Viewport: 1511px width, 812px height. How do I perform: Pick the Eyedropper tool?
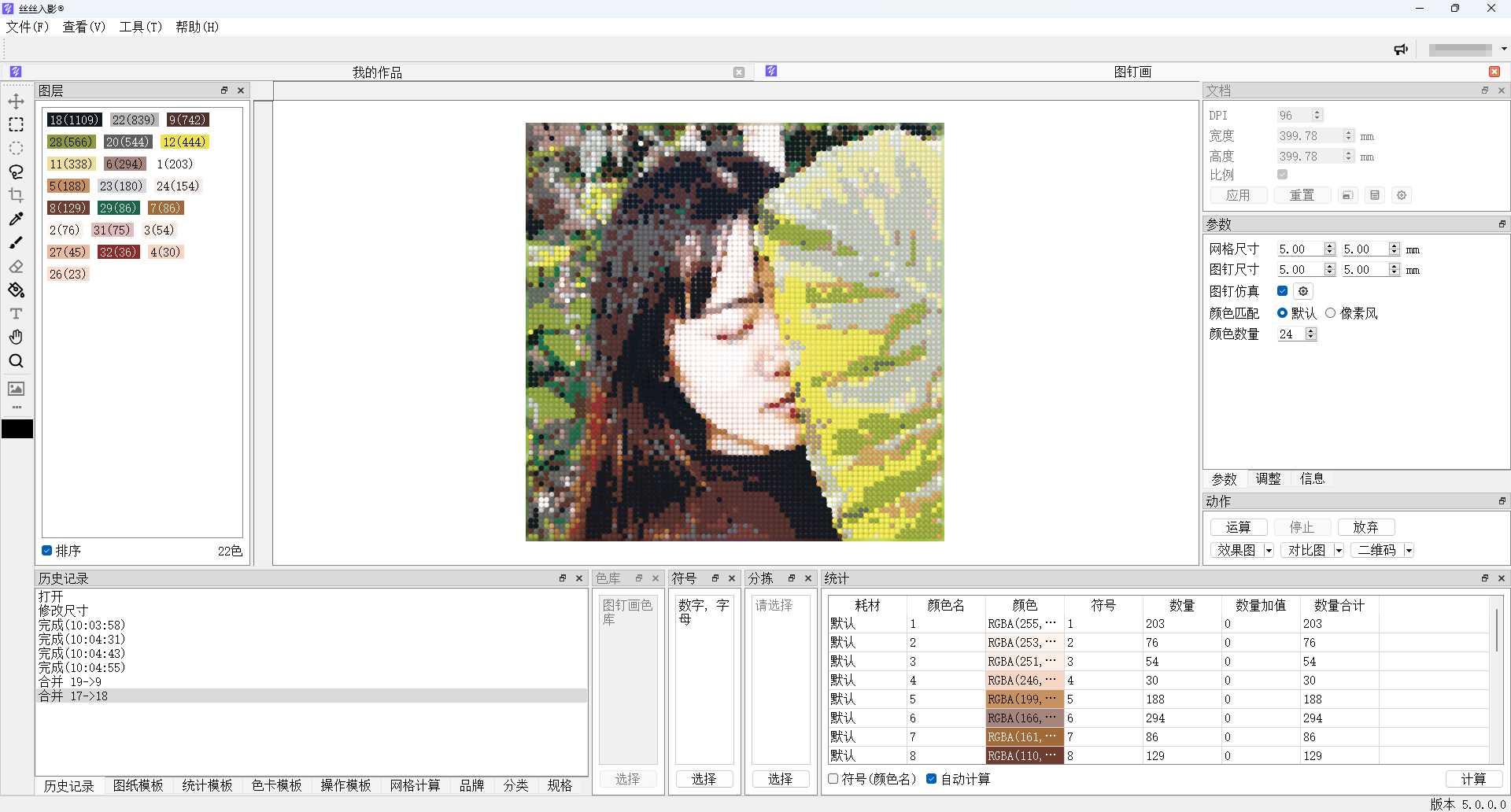(x=16, y=219)
